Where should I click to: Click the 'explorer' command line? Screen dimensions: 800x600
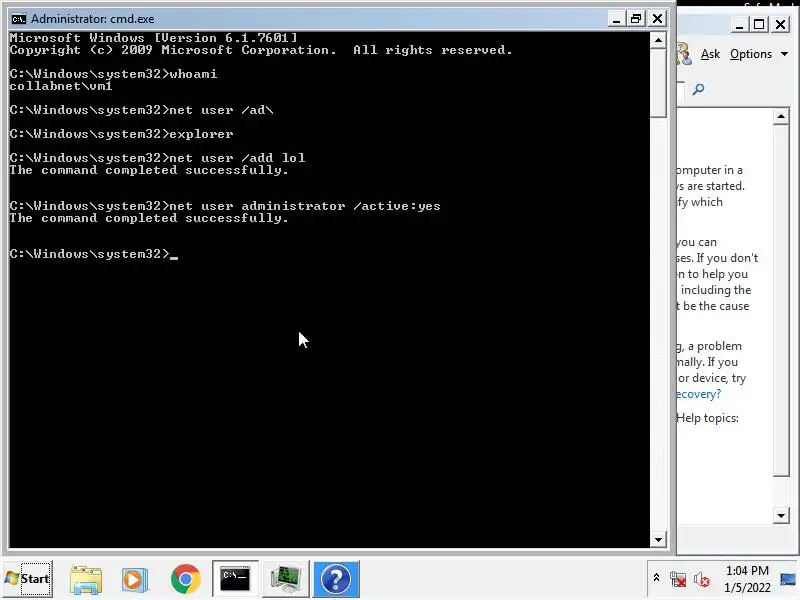pos(121,134)
